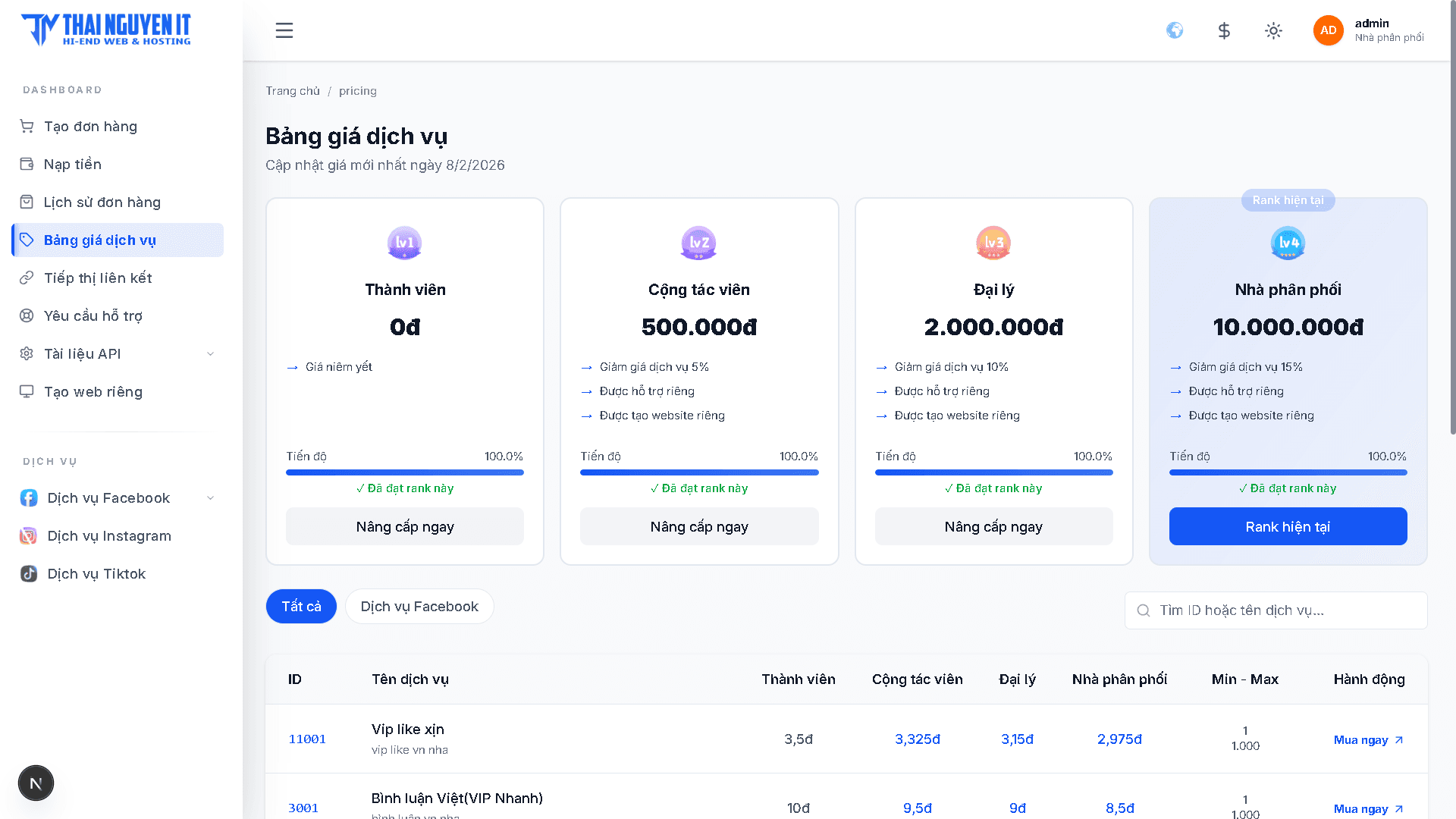Open Dịch vụ Tiktok in the sidebar
The image size is (1456, 819).
[x=118, y=573]
